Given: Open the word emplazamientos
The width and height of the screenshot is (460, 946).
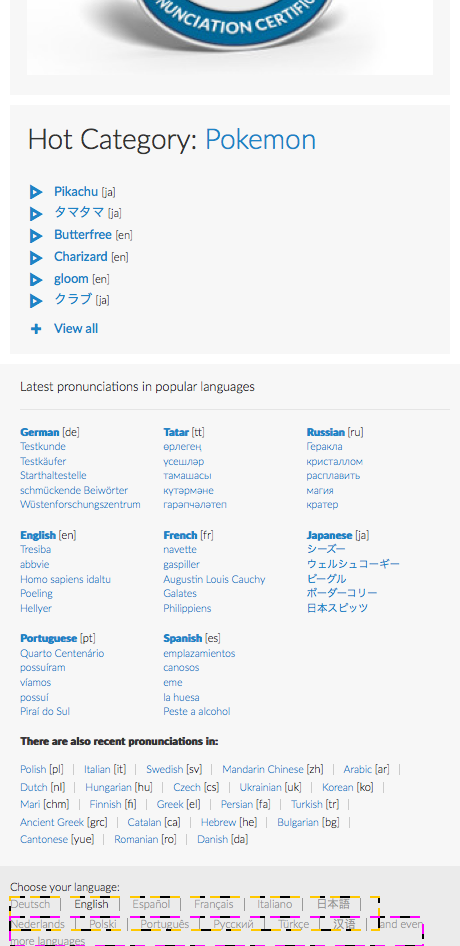Looking at the screenshot, I should coord(199,653).
